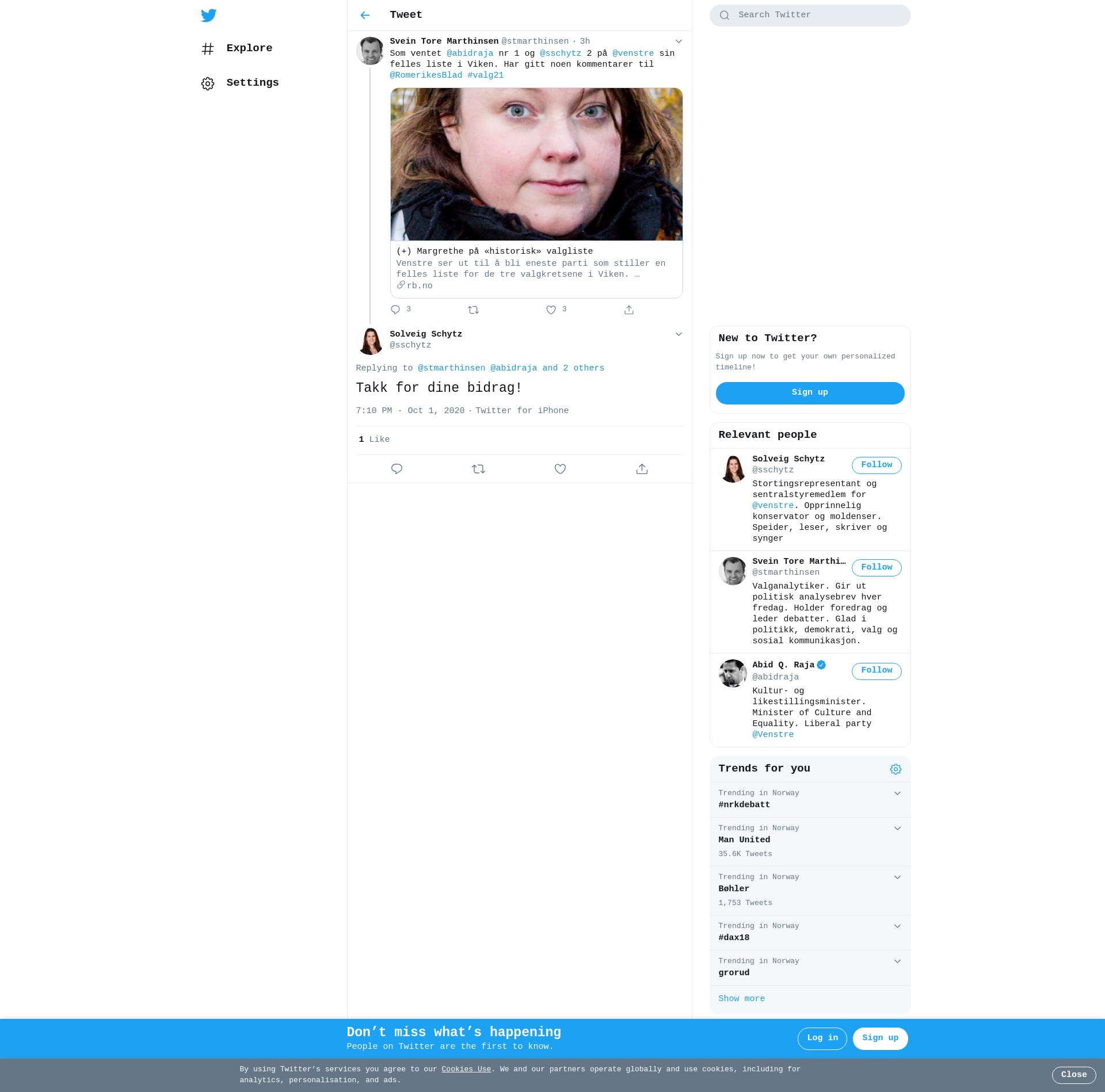
Task: Open Trends settings gear icon
Action: [x=896, y=769]
